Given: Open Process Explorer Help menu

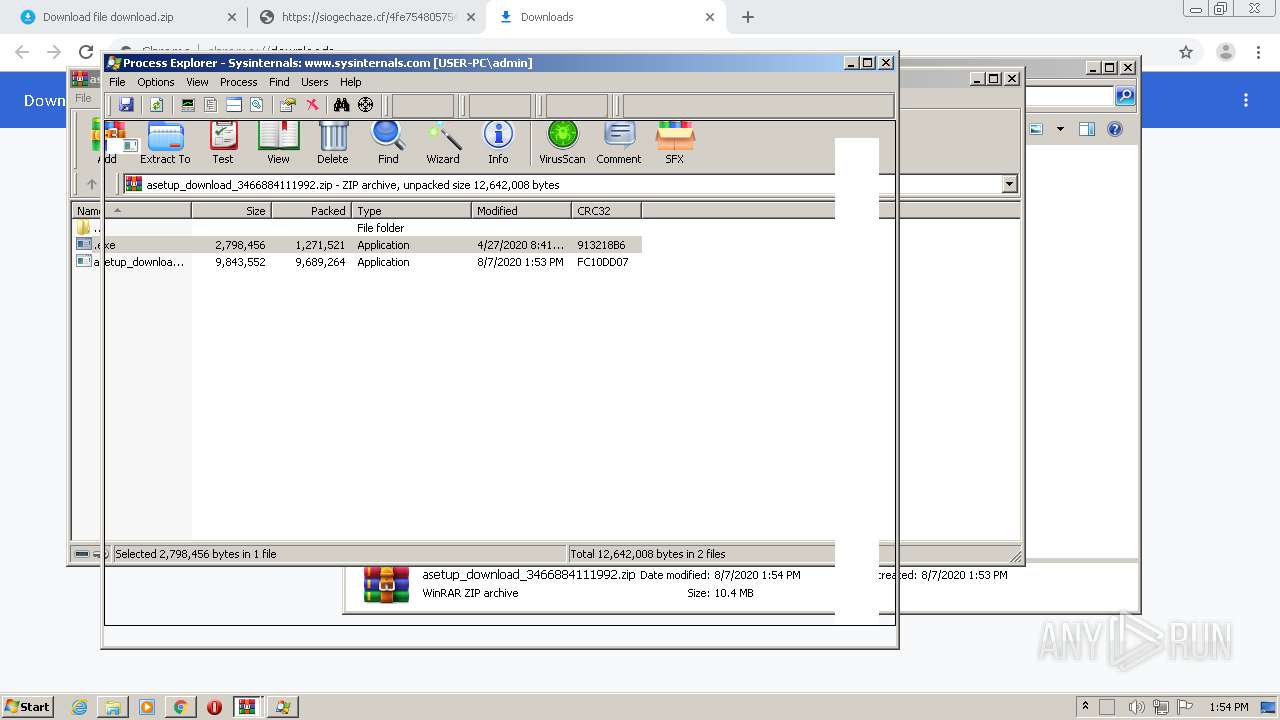Looking at the screenshot, I should [x=351, y=82].
